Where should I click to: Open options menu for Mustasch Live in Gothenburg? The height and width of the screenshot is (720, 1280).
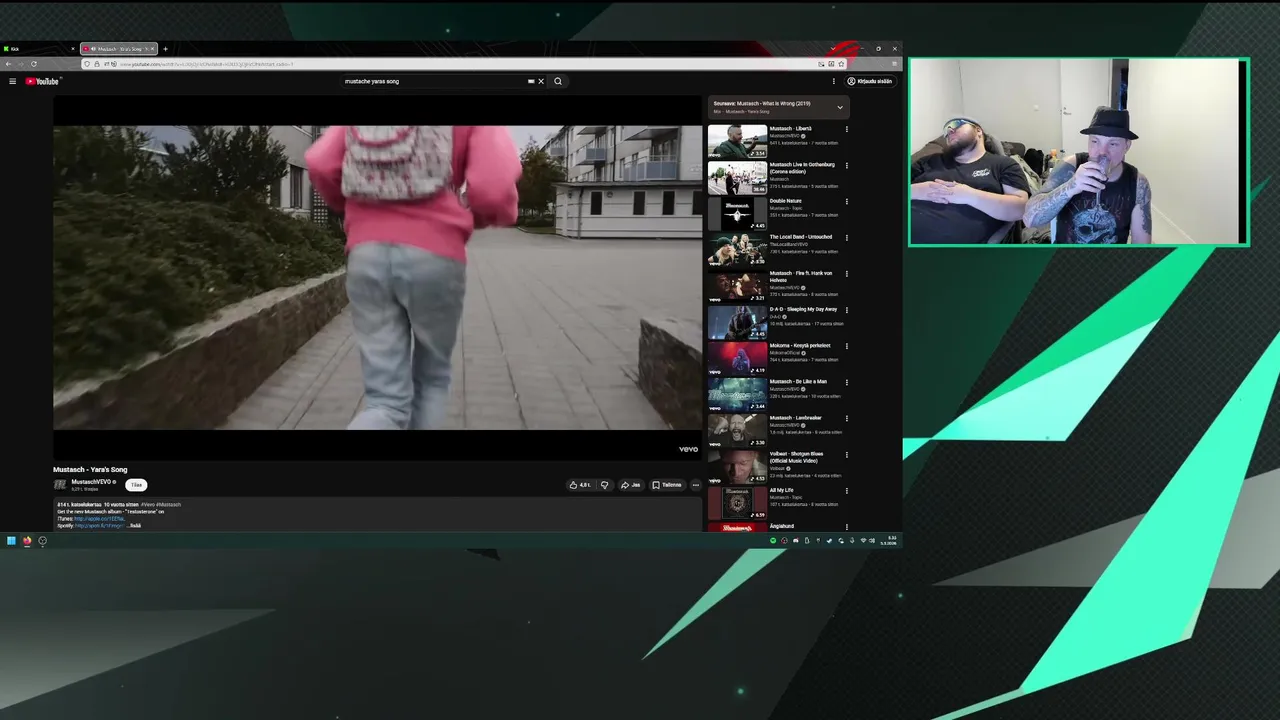point(846,165)
